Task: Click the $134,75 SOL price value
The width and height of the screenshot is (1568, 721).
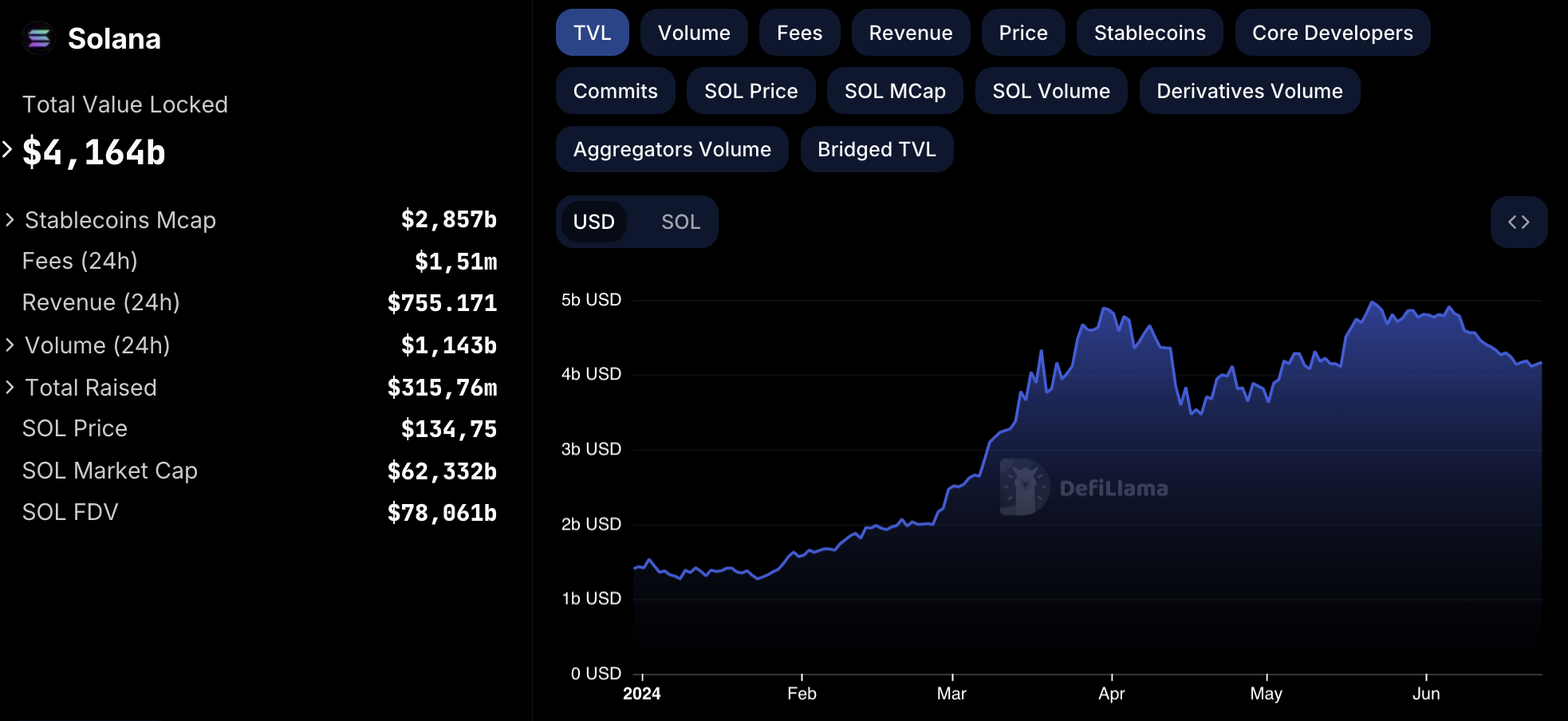Action: point(449,429)
